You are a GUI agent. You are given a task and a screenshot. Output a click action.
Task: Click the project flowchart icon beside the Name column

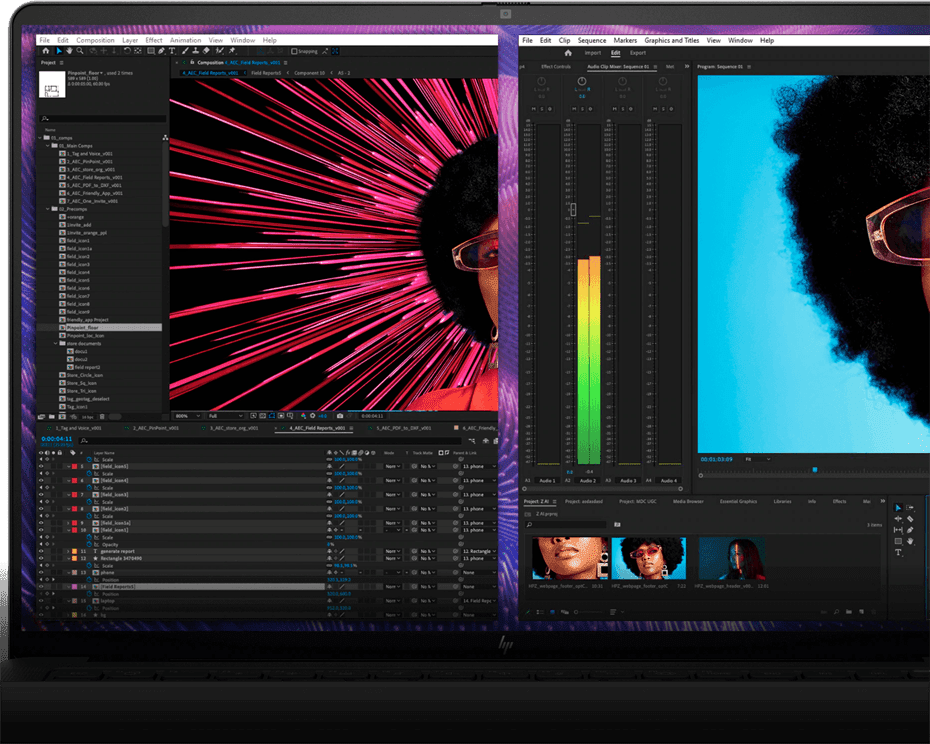165,138
